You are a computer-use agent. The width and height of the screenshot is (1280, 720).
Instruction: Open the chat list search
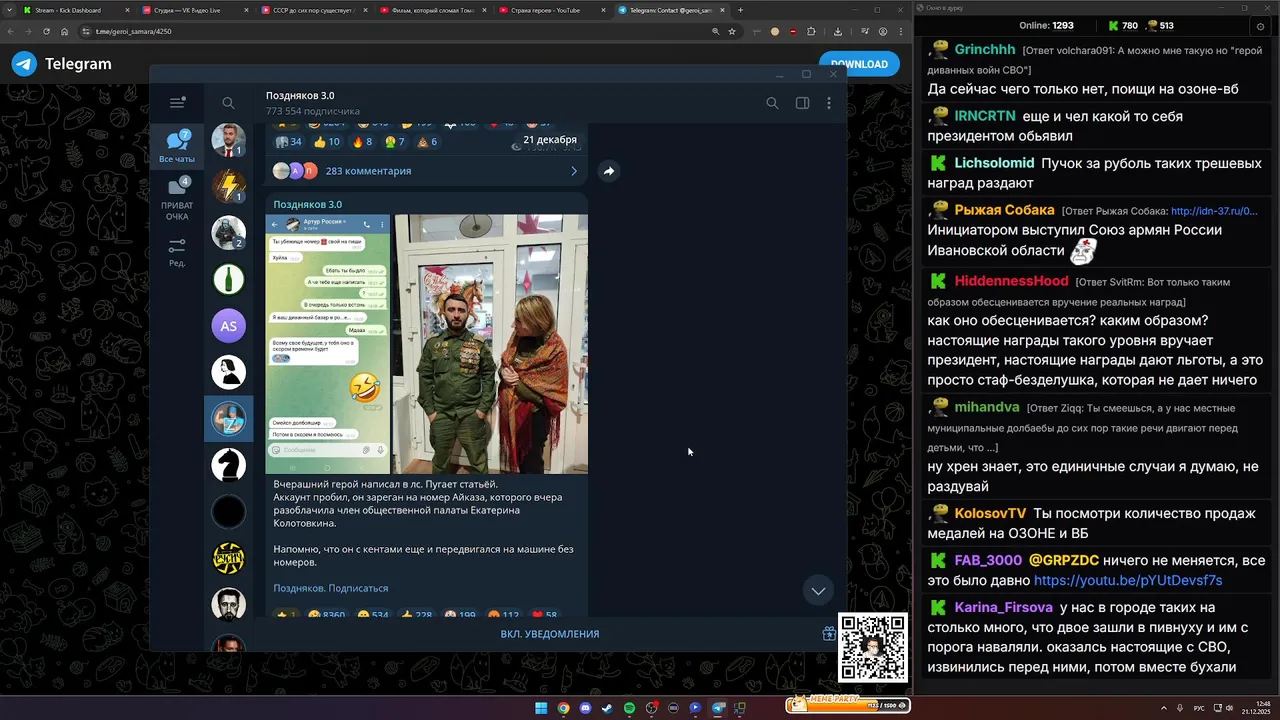(228, 103)
